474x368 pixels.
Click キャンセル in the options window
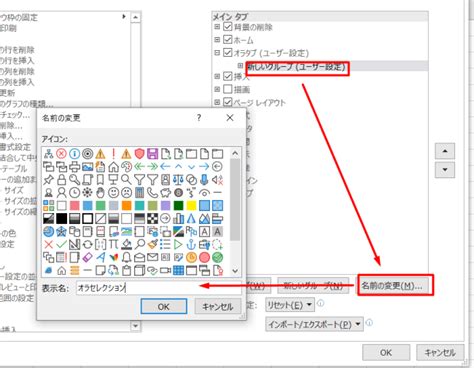440,353
